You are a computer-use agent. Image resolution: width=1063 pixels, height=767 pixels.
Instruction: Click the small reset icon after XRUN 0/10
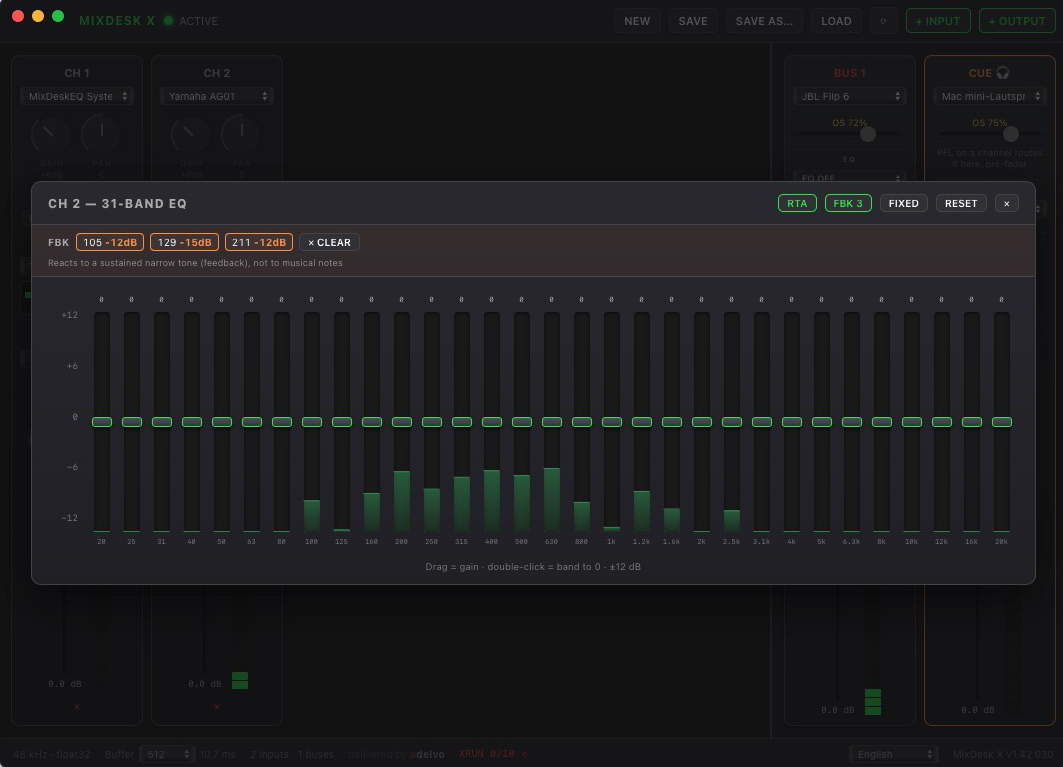click(525, 754)
